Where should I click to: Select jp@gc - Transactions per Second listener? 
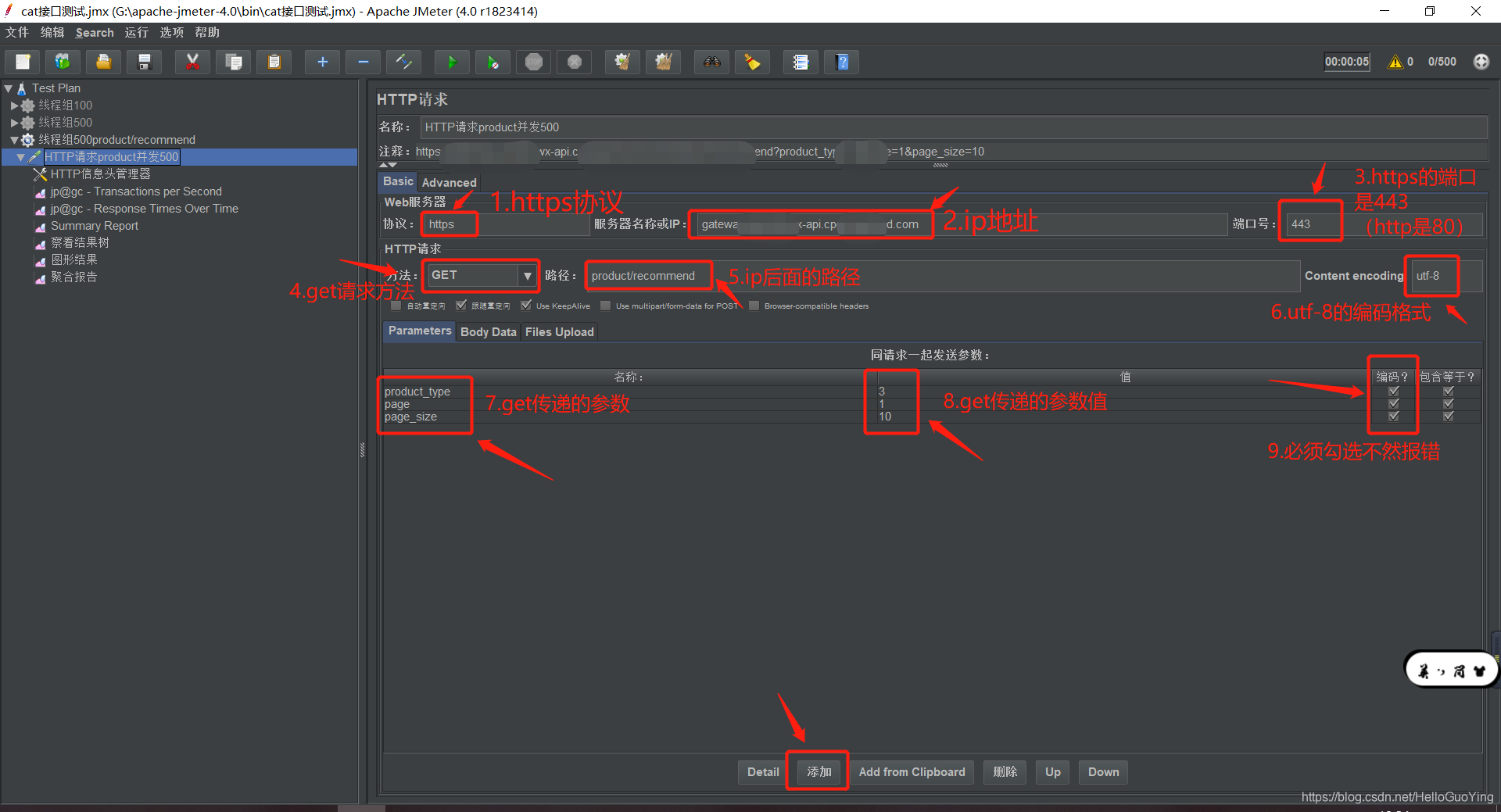(x=136, y=191)
